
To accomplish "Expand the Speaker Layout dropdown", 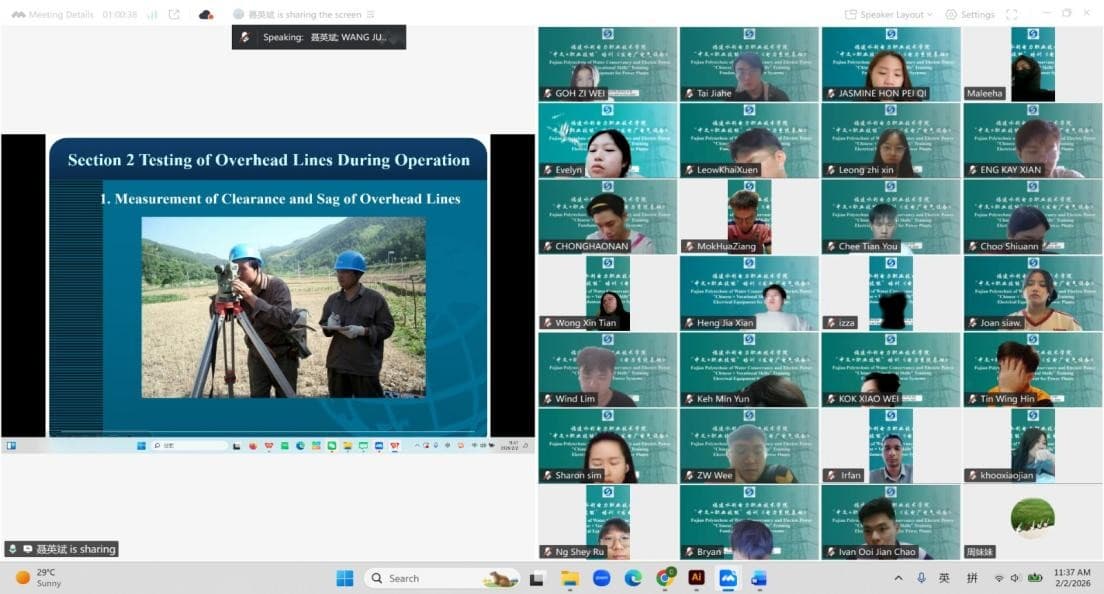I will tap(889, 14).
